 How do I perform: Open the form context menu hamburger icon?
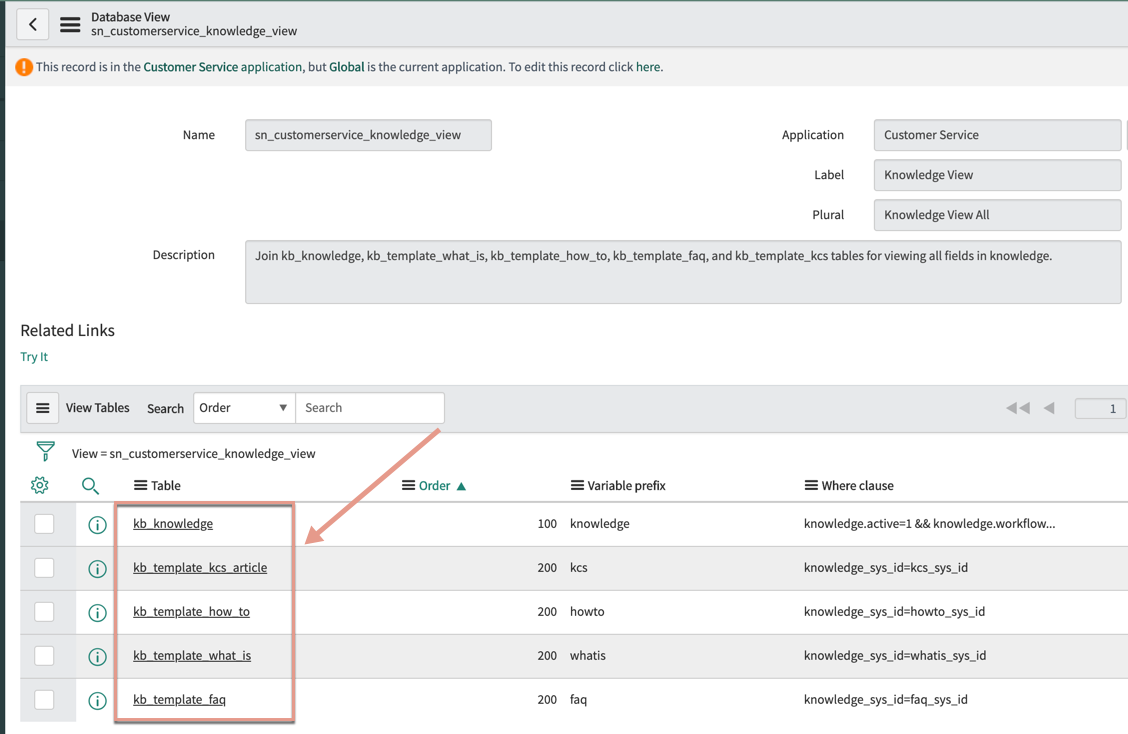point(70,24)
